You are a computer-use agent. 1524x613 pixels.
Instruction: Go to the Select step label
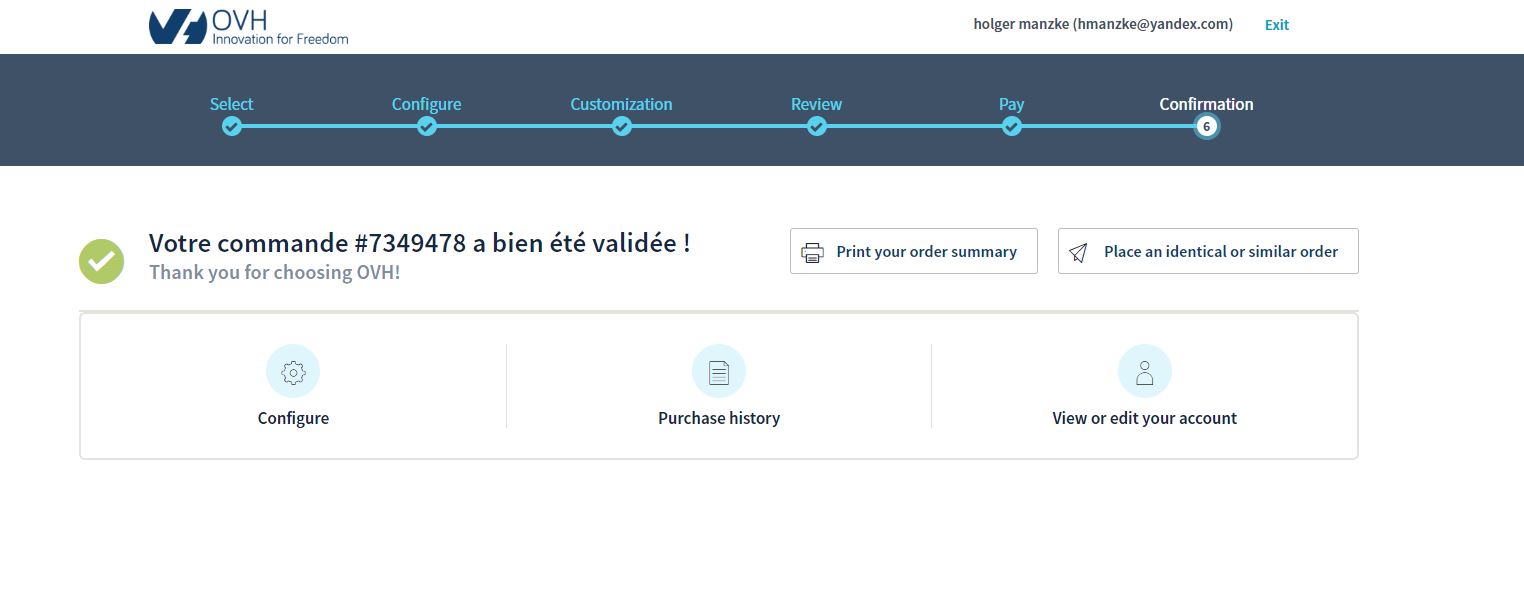point(231,104)
